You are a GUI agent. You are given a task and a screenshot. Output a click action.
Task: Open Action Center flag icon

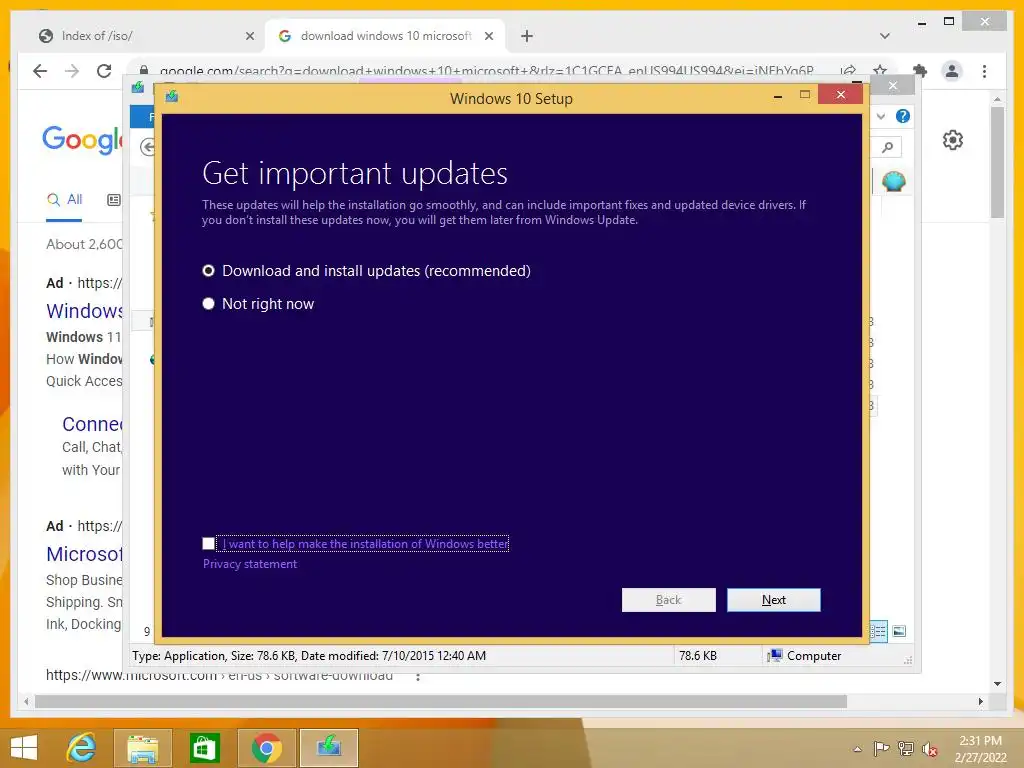[x=881, y=748]
